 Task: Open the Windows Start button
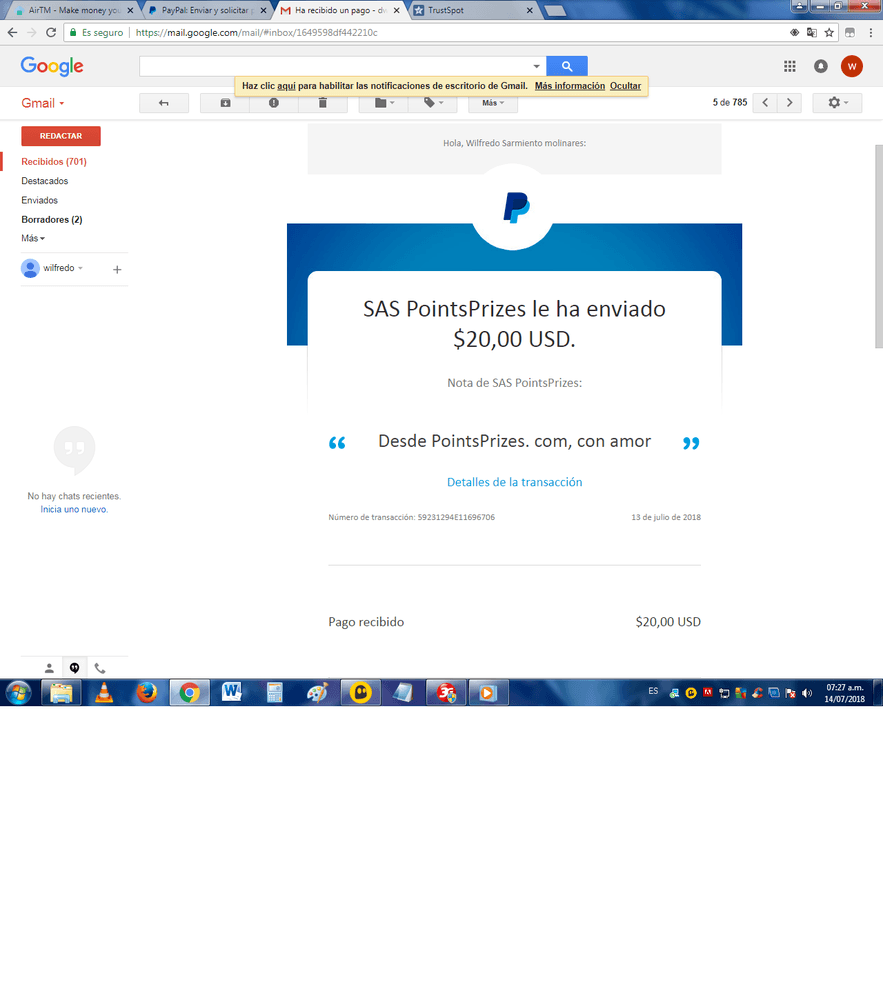point(18,693)
